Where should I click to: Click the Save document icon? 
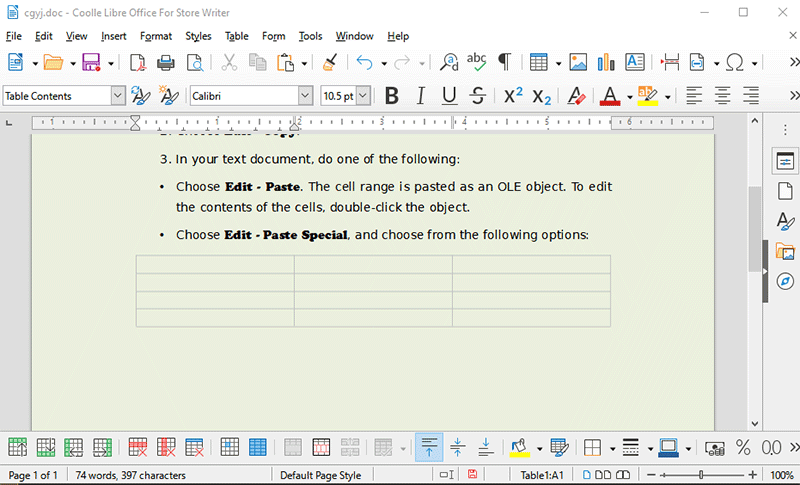tap(90, 62)
